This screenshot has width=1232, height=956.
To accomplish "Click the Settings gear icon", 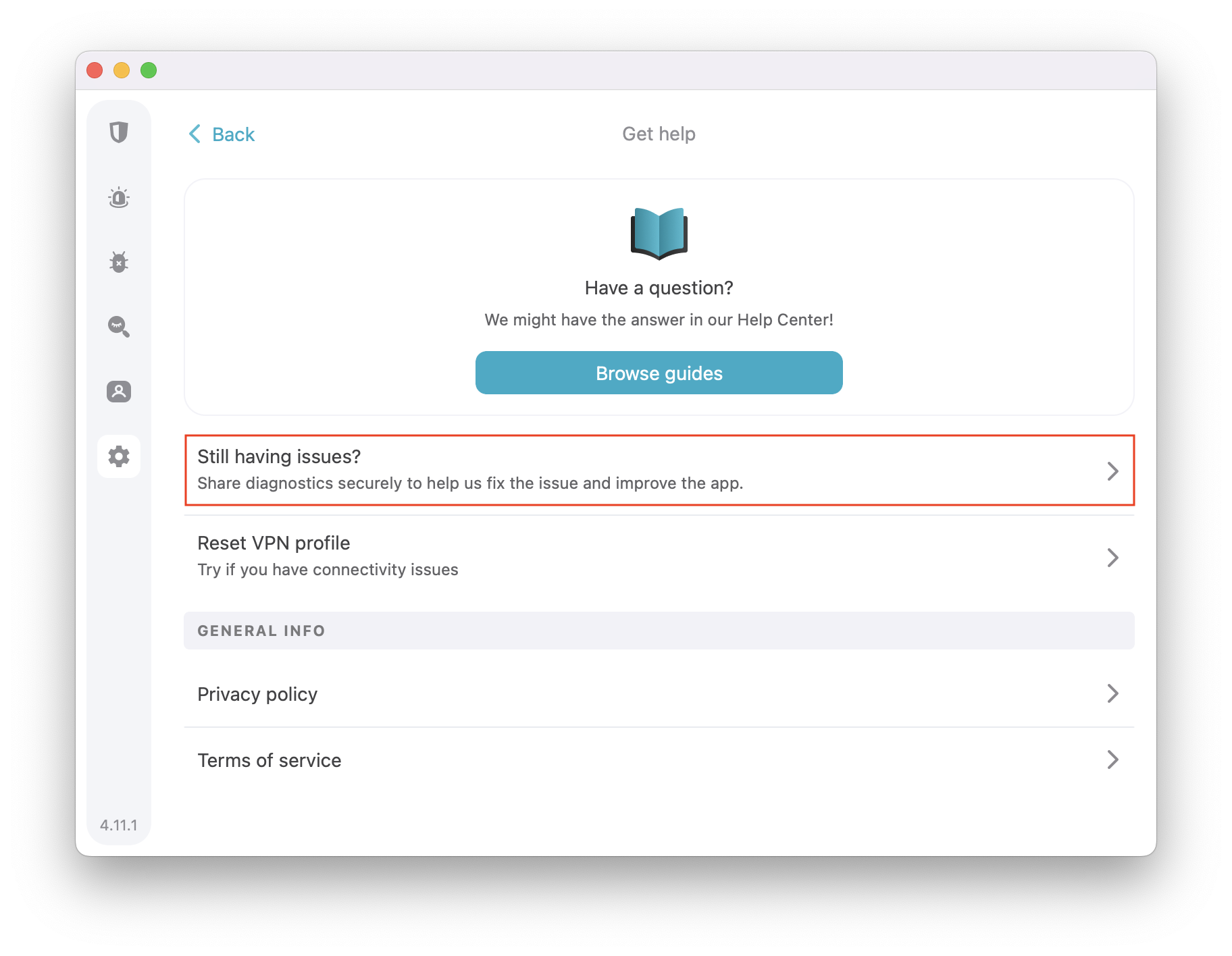I will [x=119, y=456].
